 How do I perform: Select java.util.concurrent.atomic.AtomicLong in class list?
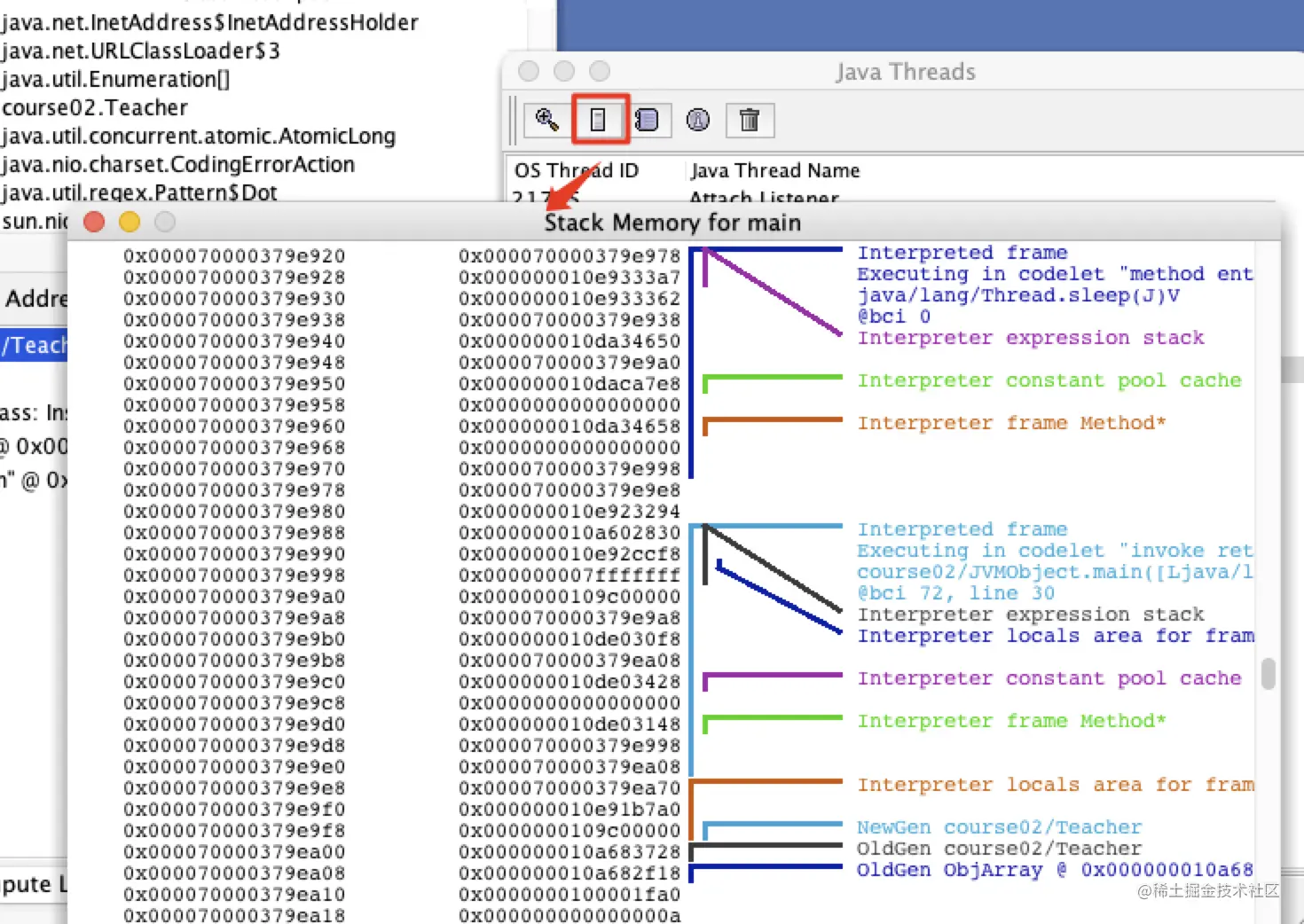coord(198,136)
